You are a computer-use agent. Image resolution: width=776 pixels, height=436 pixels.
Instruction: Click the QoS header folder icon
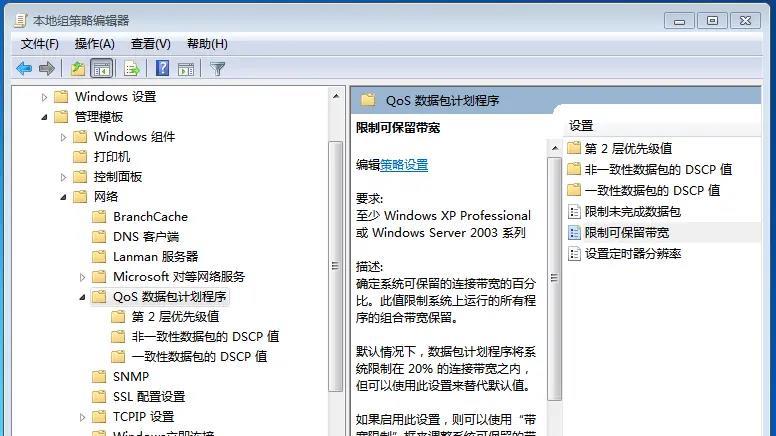pos(368,100)
